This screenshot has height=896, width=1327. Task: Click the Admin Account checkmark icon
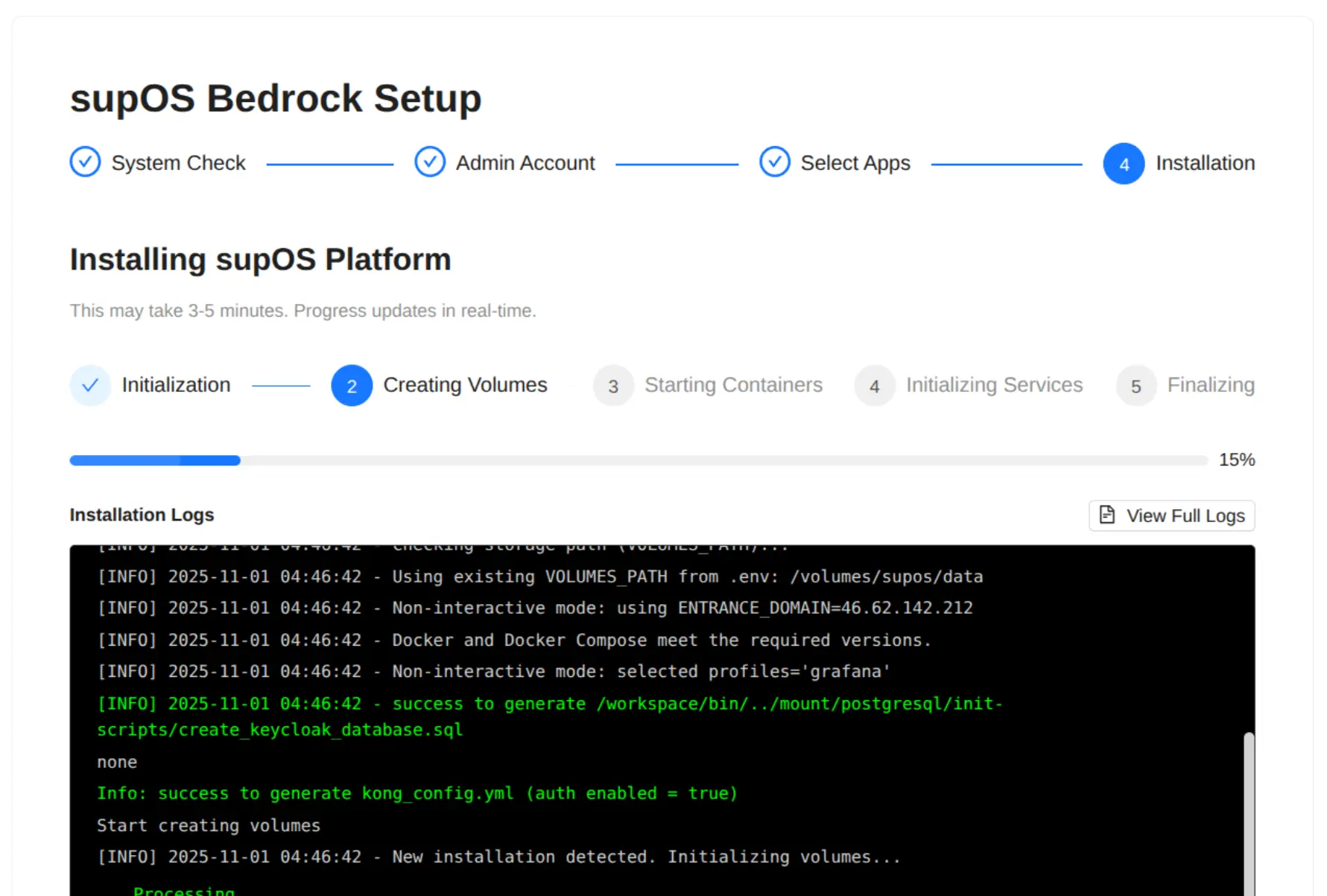pos(430,162)
